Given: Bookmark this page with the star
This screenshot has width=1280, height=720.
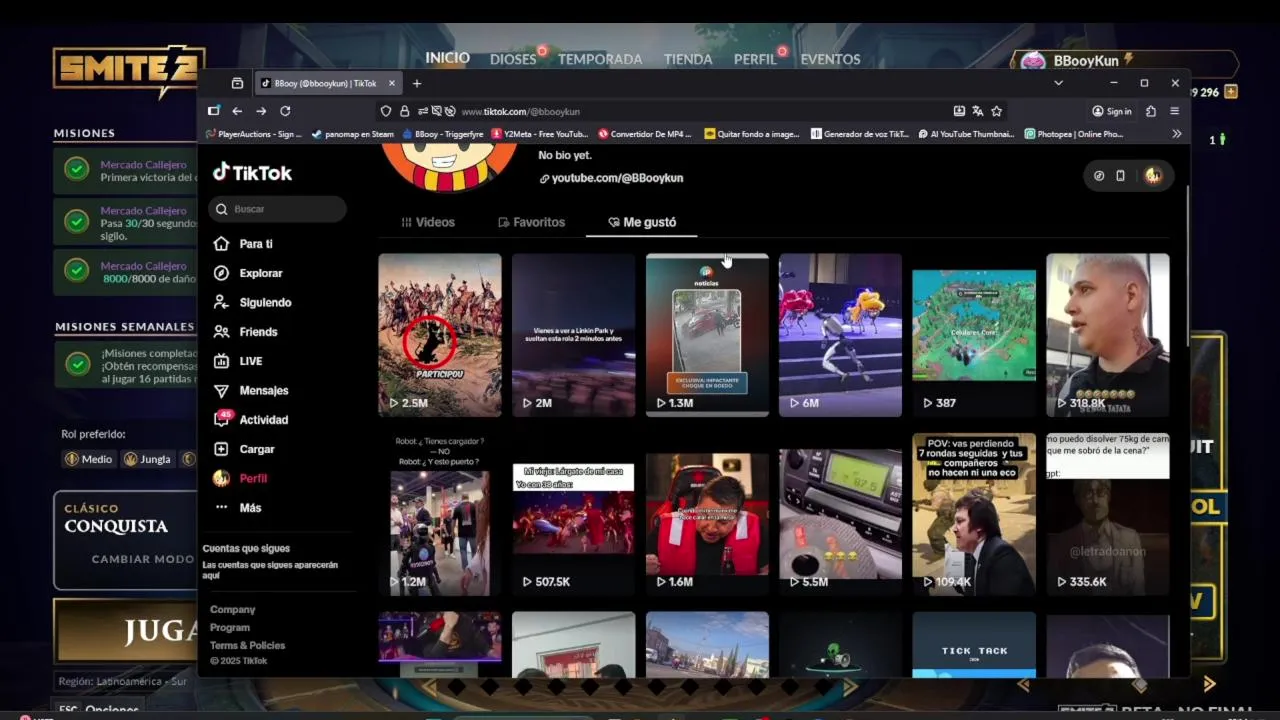Looking at the screenshot, I should point(996,111).
